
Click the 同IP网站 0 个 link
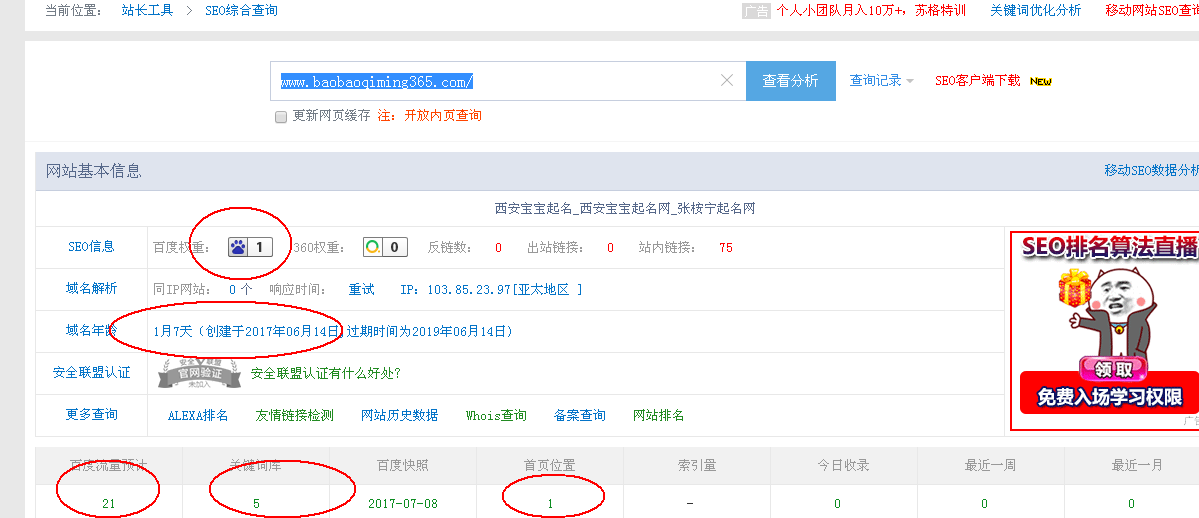pos(240,290)
